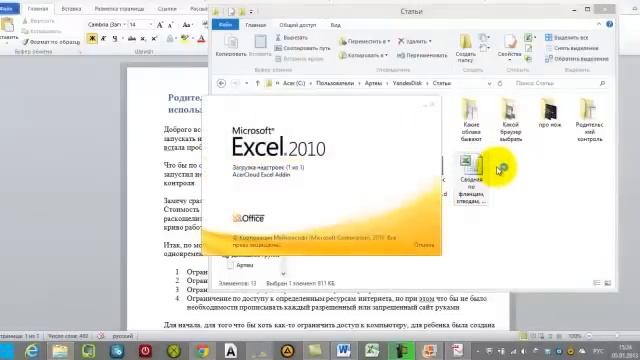640x360 pixels.
Task: Open Explorer Help question mark icon
Action: [609, 24]
